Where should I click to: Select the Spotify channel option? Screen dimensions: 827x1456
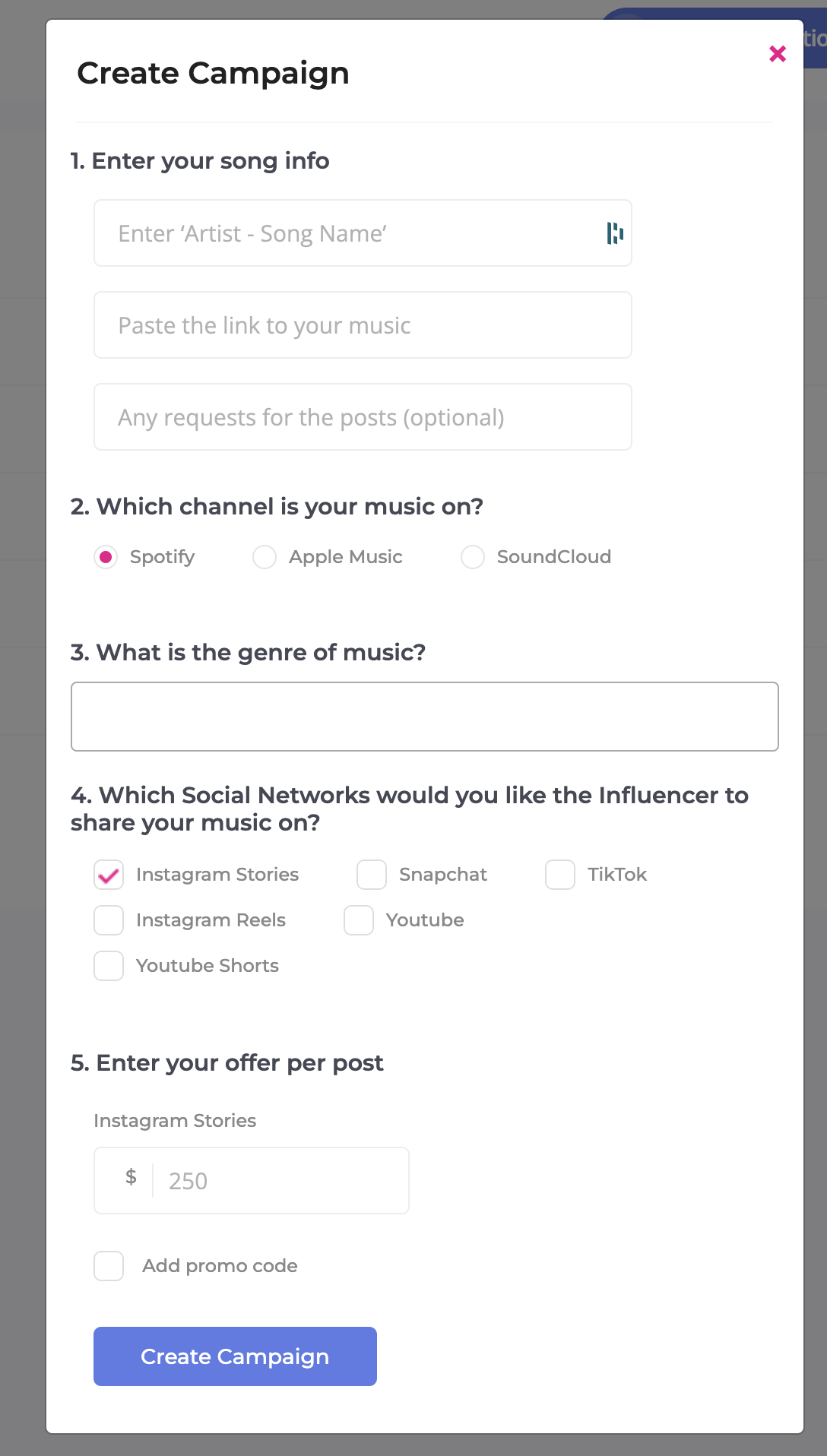click(x=106, y=557)
